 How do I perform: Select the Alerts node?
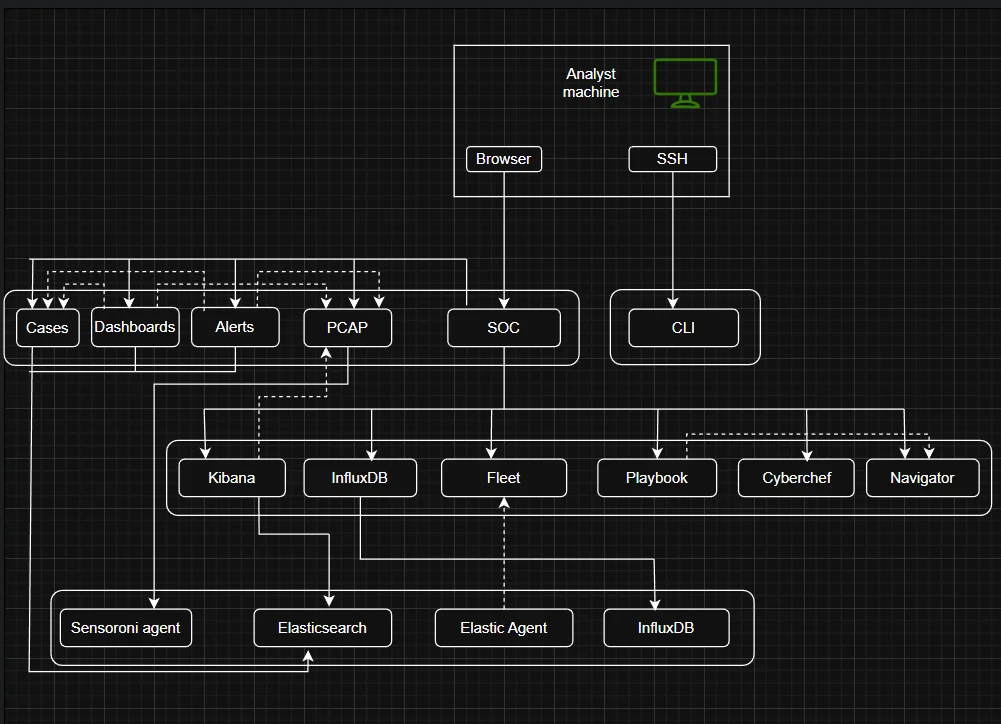[235, 327]
